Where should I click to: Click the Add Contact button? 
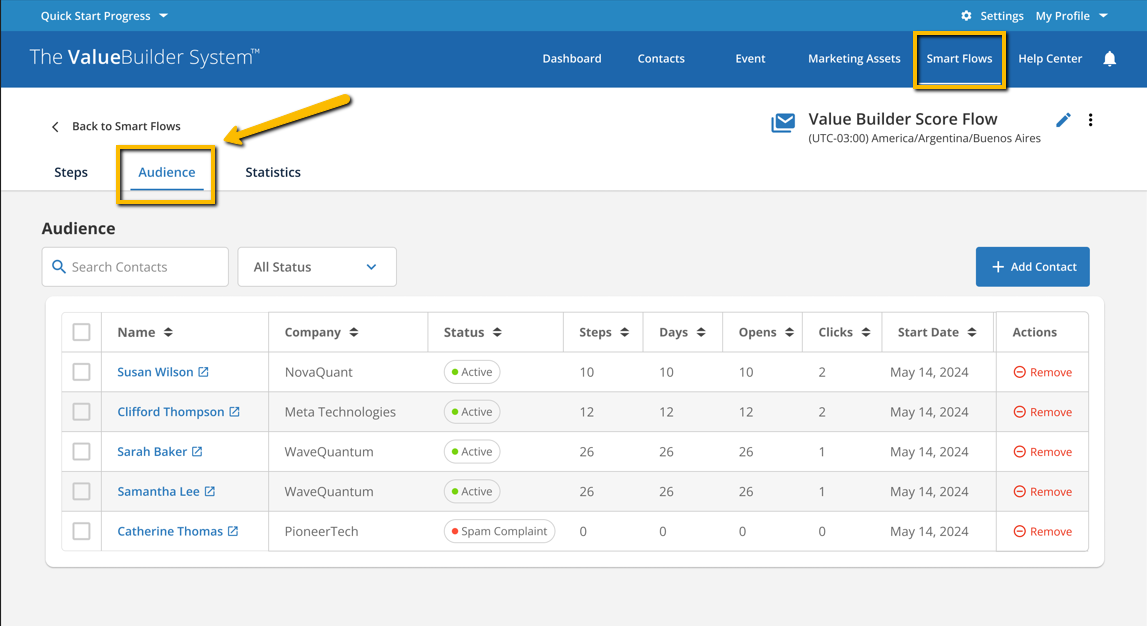coord(1032,267)
